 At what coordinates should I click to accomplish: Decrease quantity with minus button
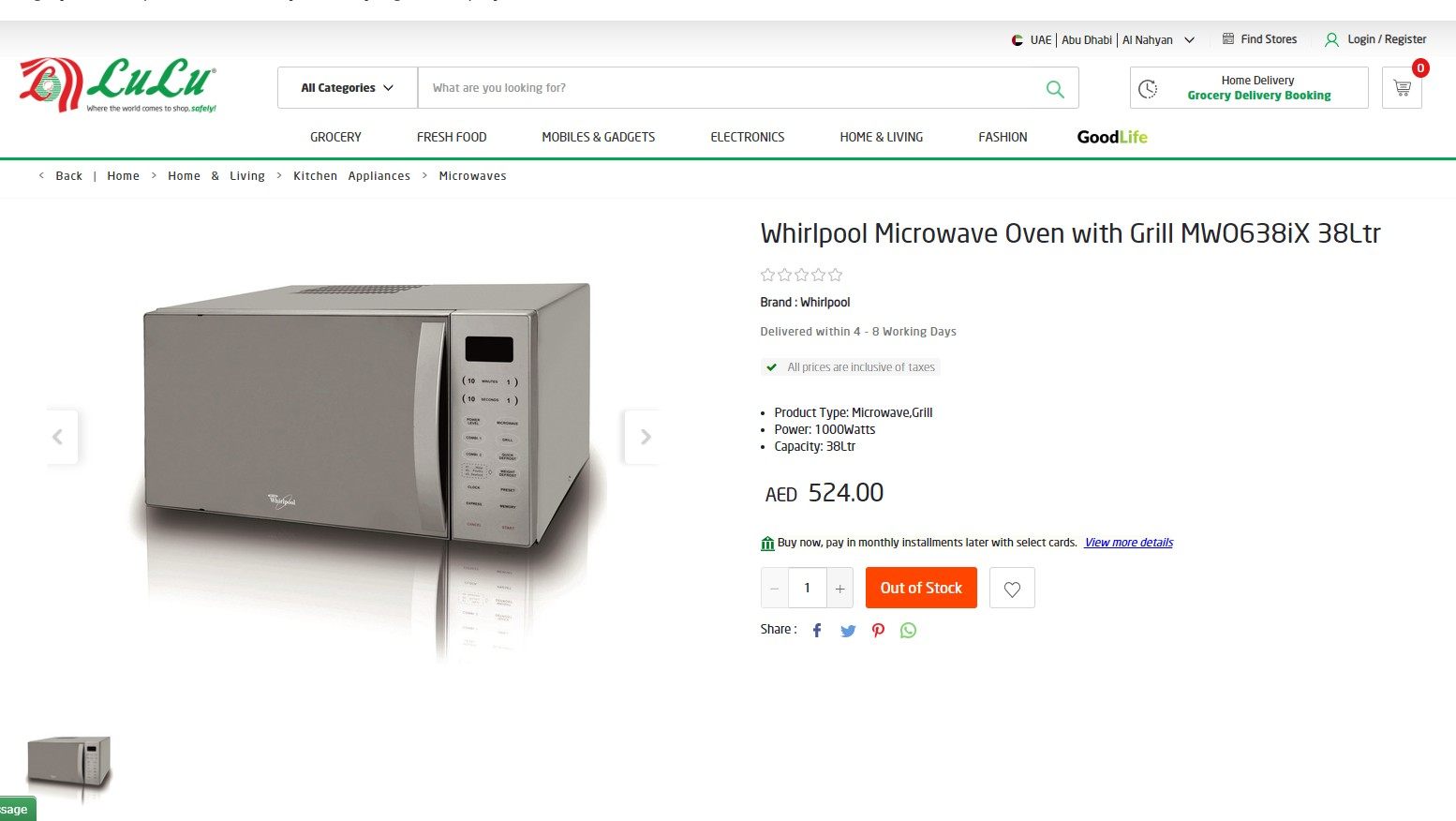tap(774, 589)
